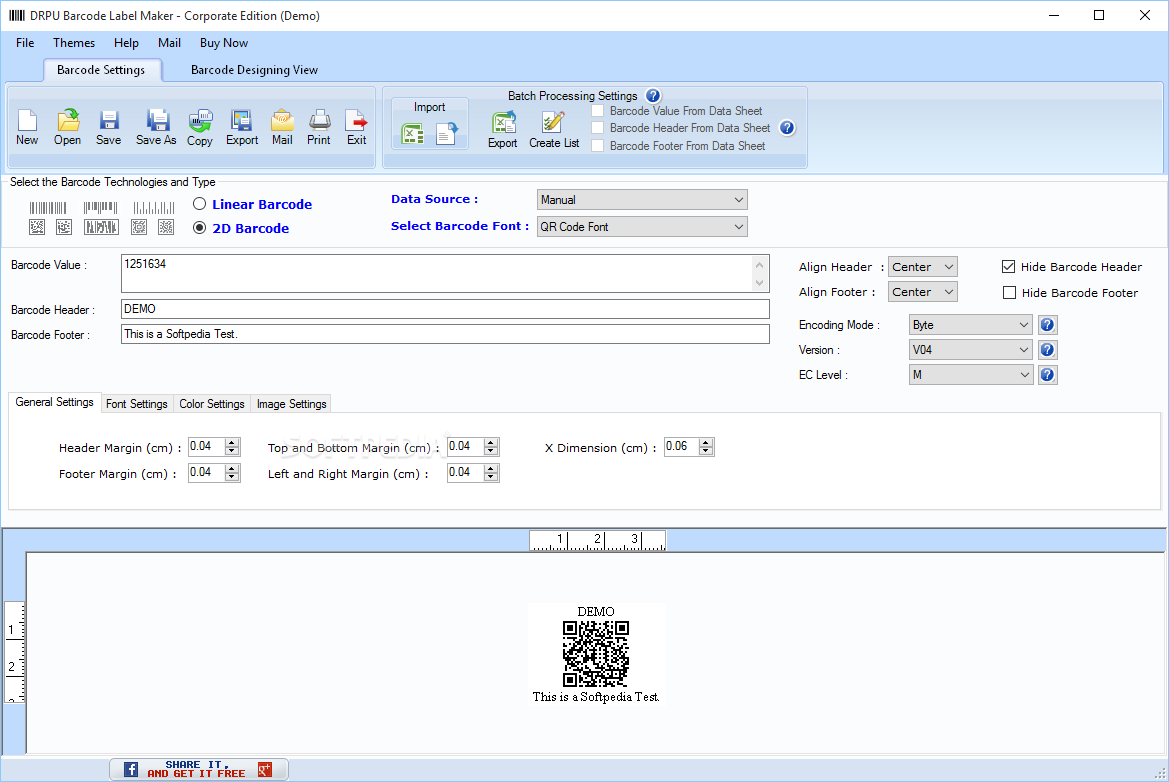This screenshot has height=782, width=1169.
Task: Open help icon for Version
Action: [x=1047, y=350]
